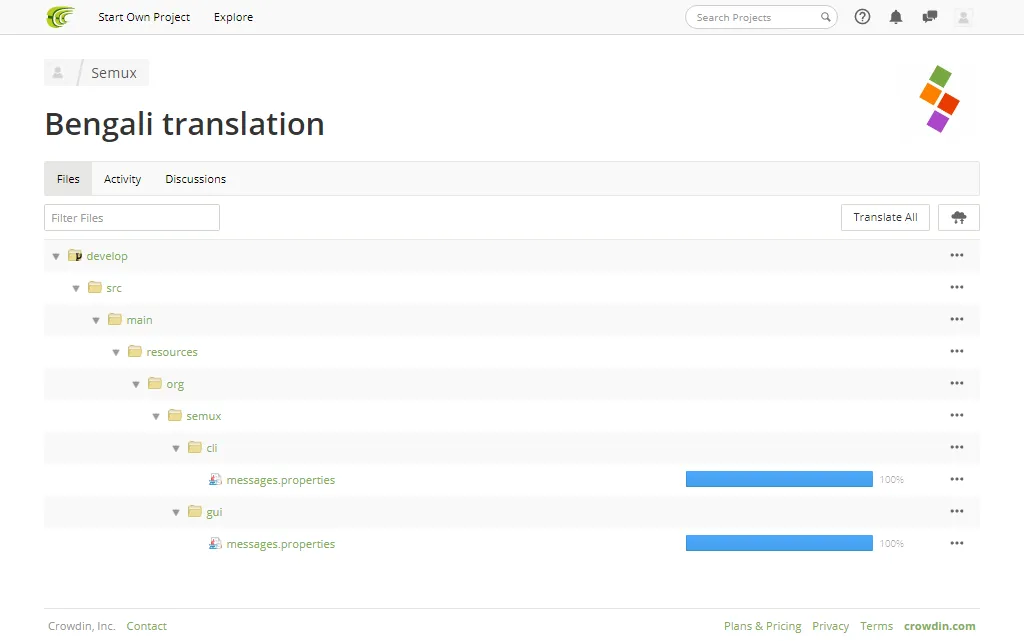Focus the Filter Files input
The image size is (1024, 641).
click(x=132, y=217)
